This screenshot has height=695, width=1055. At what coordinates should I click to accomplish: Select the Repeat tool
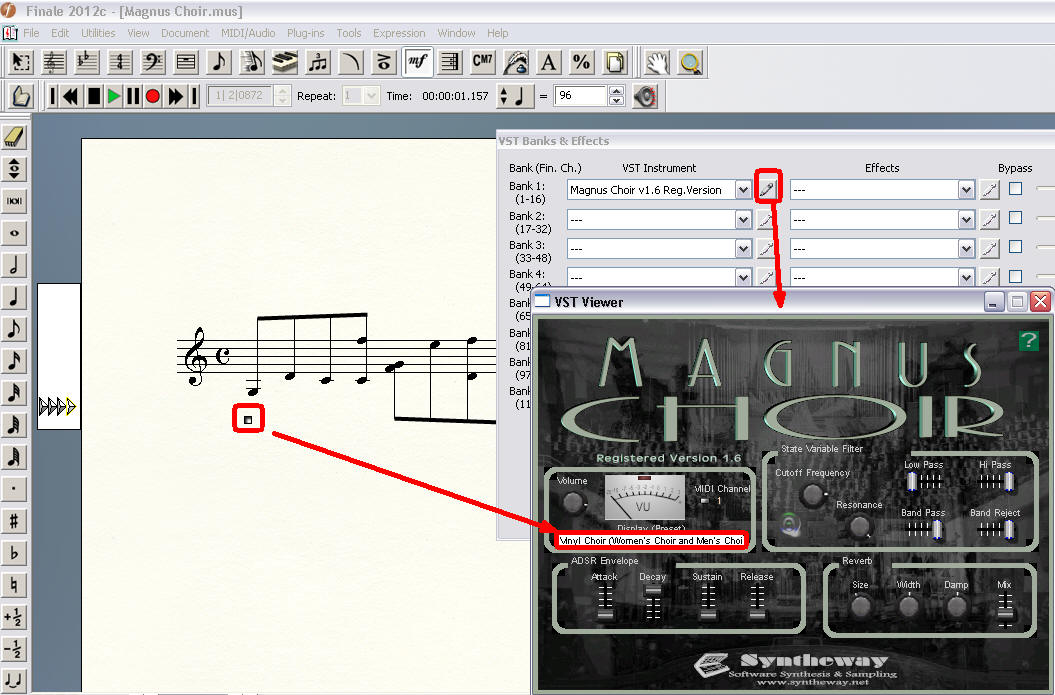[450, 63]
